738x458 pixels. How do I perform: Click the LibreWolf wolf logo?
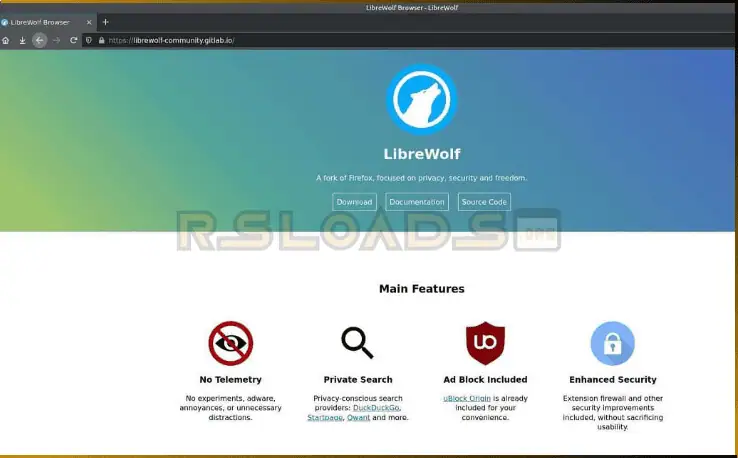pyautogui.click(x=422, y=100)
